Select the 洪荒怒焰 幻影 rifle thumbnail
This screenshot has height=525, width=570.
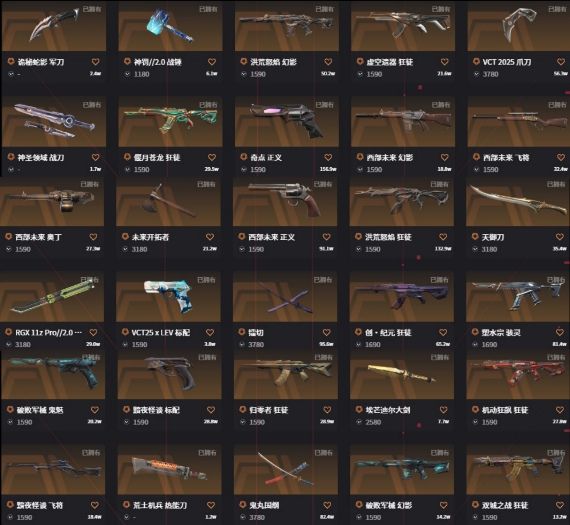[x=287, y=26]
